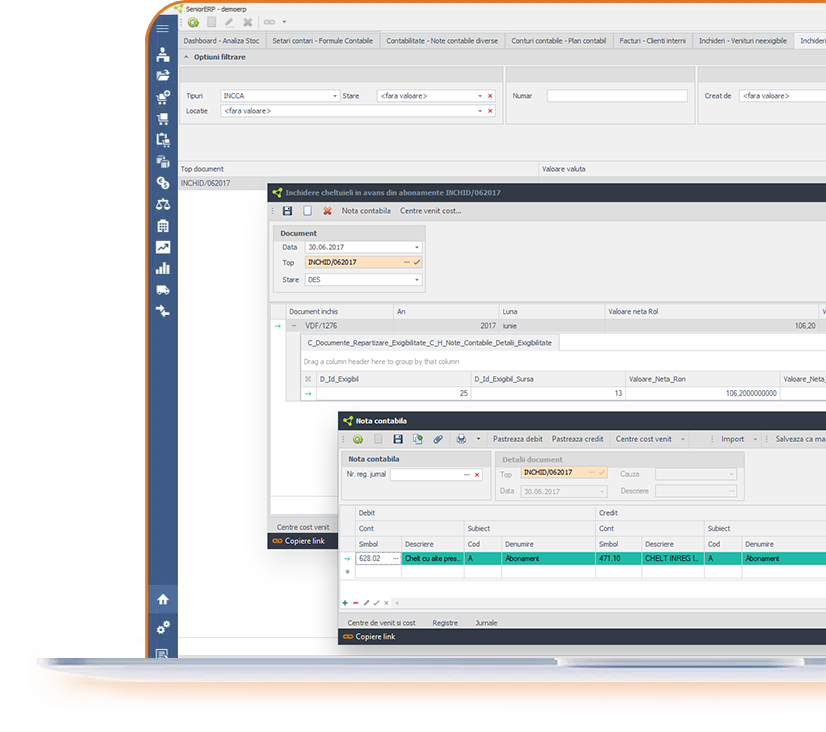The height and width of the screenshot is (732, 826).
Task: Click the truck delivery icon in sidebar
Action: click(162, 290)
